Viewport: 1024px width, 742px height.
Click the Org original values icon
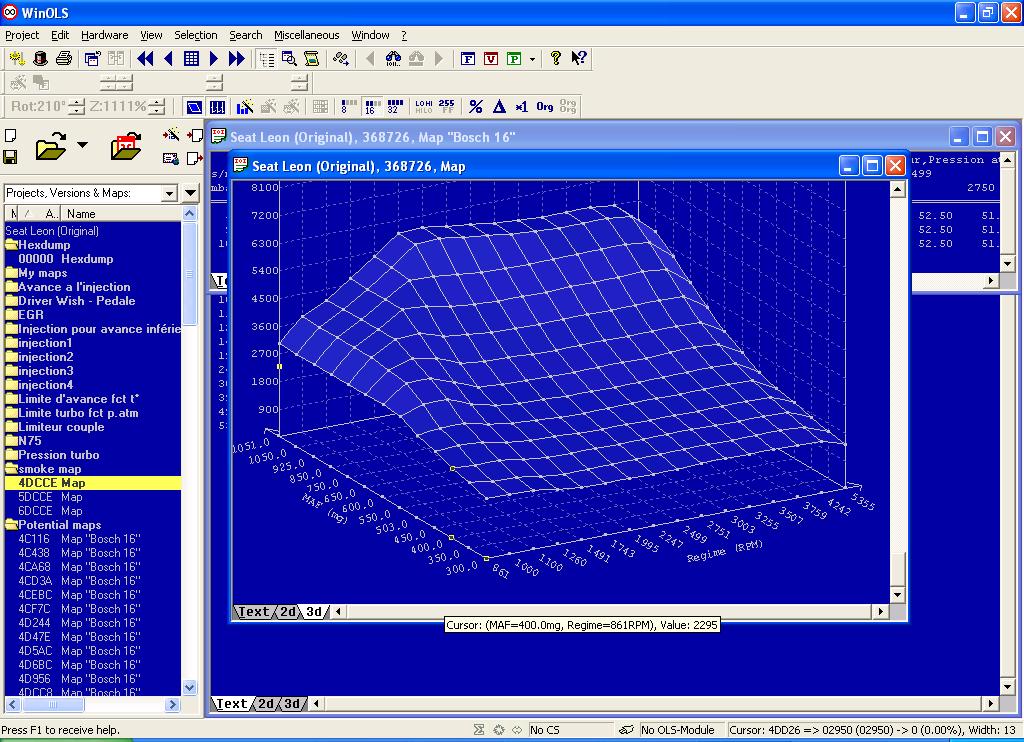pos(545,106)
